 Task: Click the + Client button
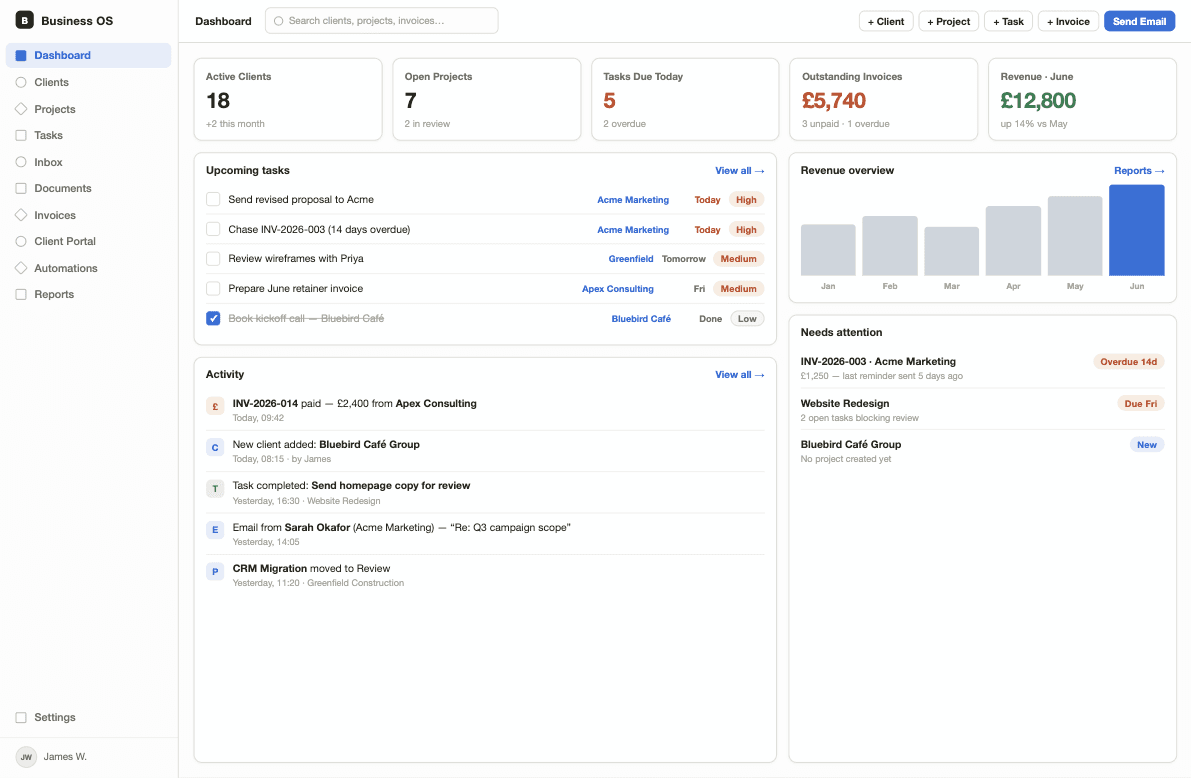(886, 21)
